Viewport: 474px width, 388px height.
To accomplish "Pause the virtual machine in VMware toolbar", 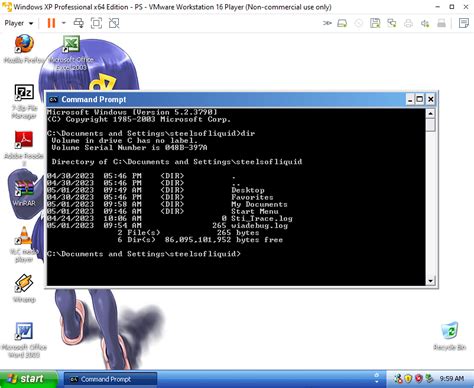I will 51,23.
